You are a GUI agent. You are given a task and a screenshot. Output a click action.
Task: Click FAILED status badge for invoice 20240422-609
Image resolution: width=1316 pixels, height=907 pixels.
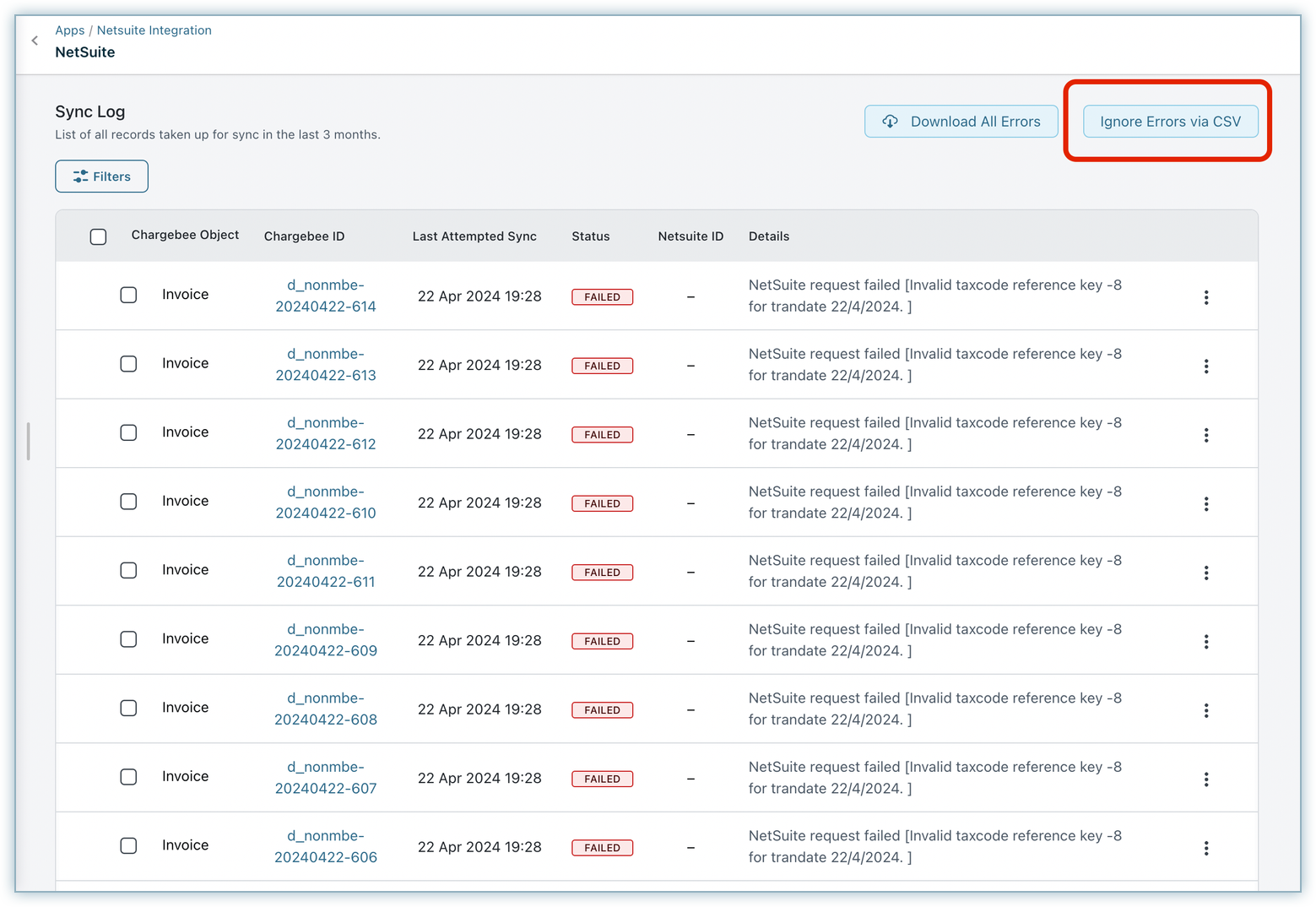click(603, 642)
